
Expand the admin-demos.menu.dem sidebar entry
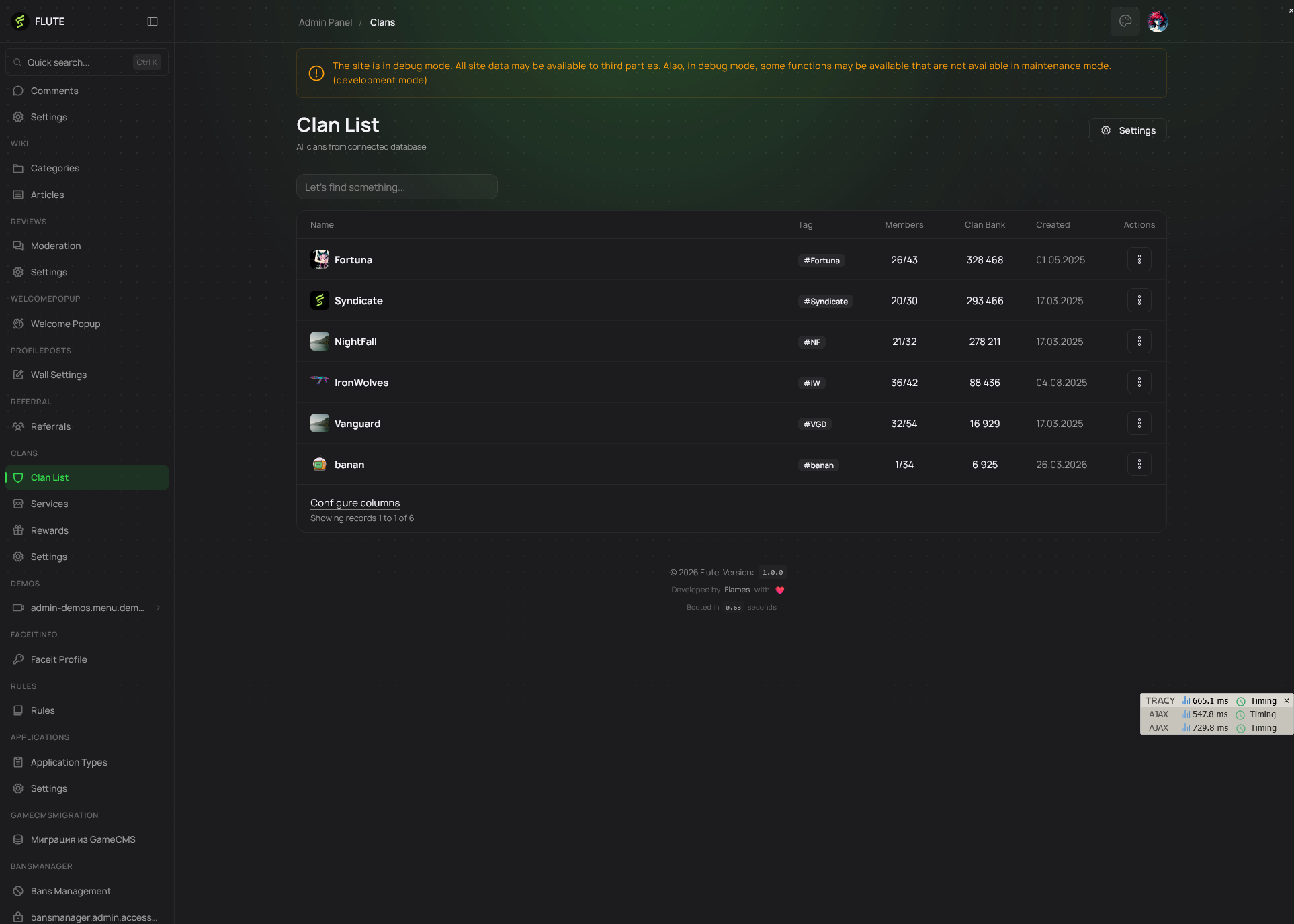158,608
